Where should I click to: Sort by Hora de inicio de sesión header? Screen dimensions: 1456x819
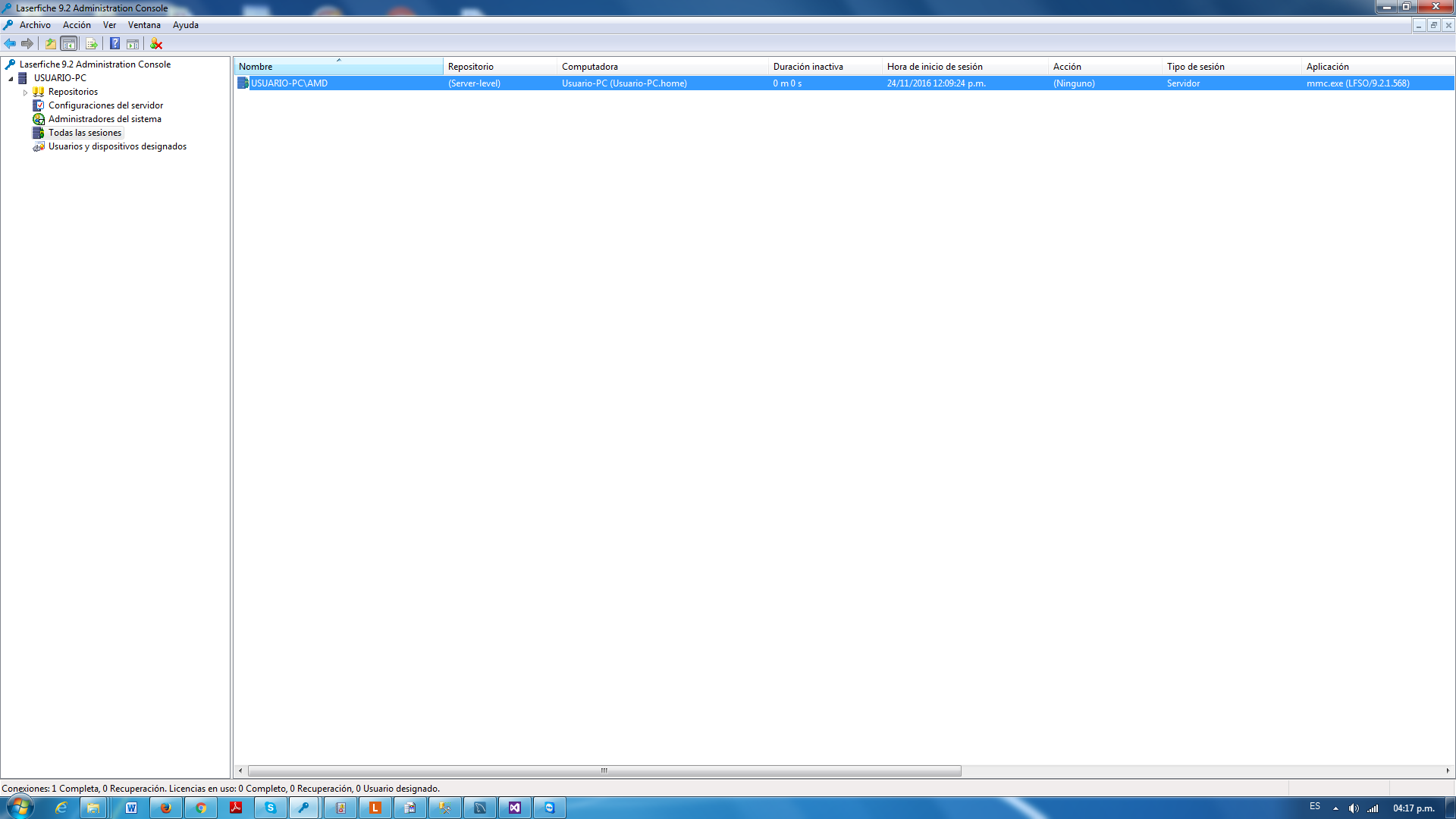coord(965,67)
